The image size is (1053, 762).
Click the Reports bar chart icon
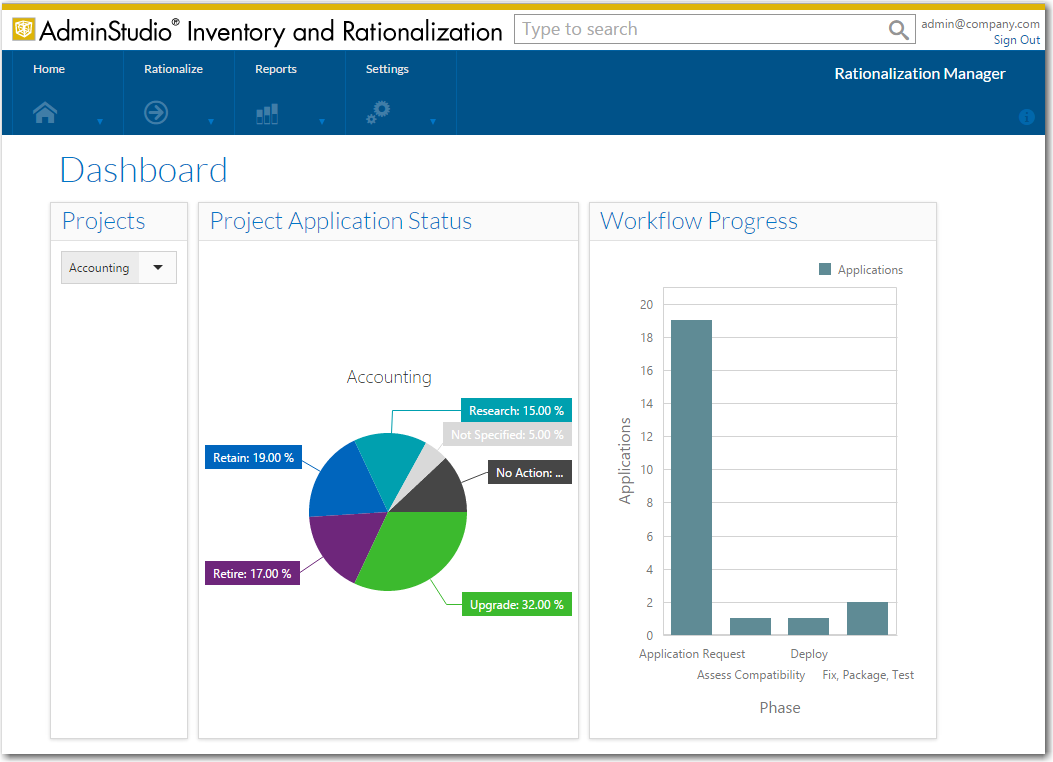pyautogui.click(x=267, y=113)
